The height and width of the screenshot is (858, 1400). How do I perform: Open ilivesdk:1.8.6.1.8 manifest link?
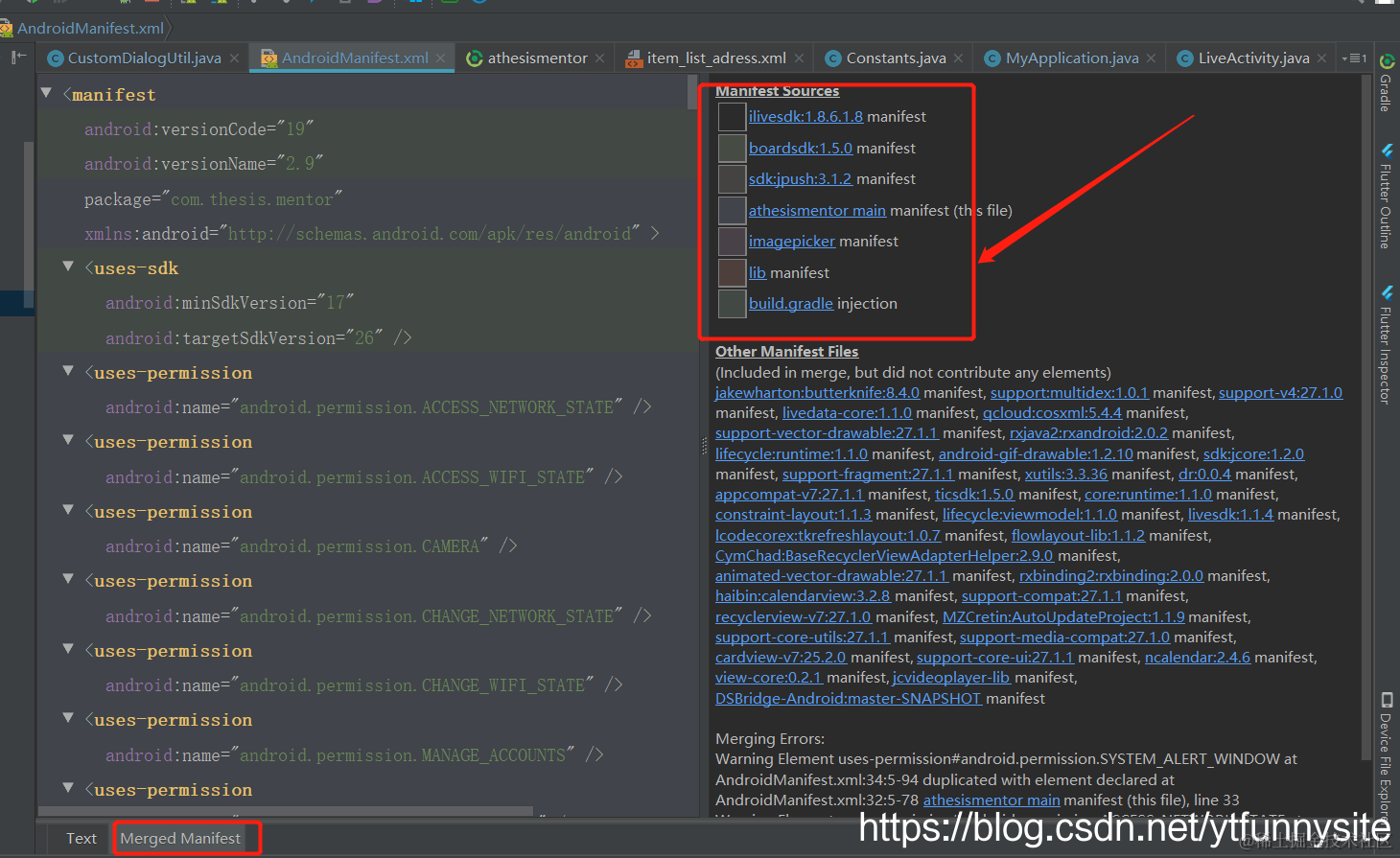pos(805,117)
